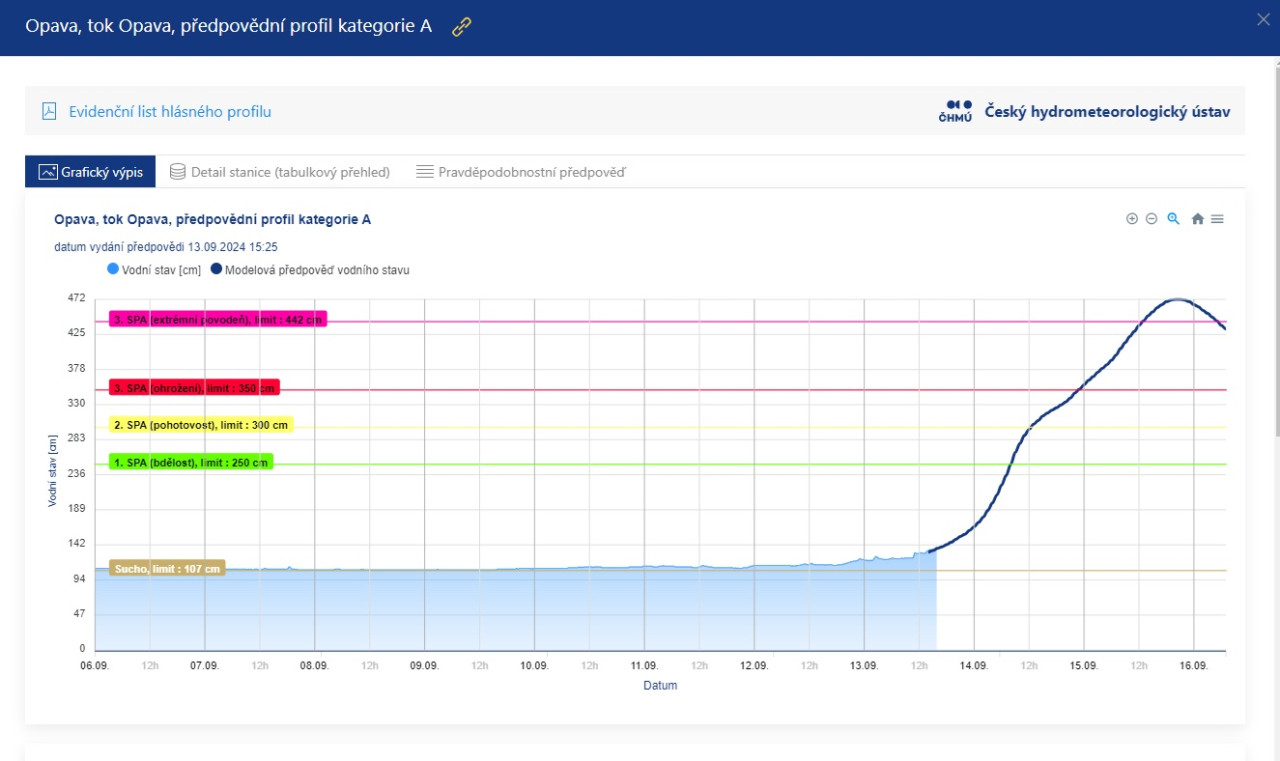
Task: Click the forecast curve peak near 472 cm
Action: point(1179,299)
